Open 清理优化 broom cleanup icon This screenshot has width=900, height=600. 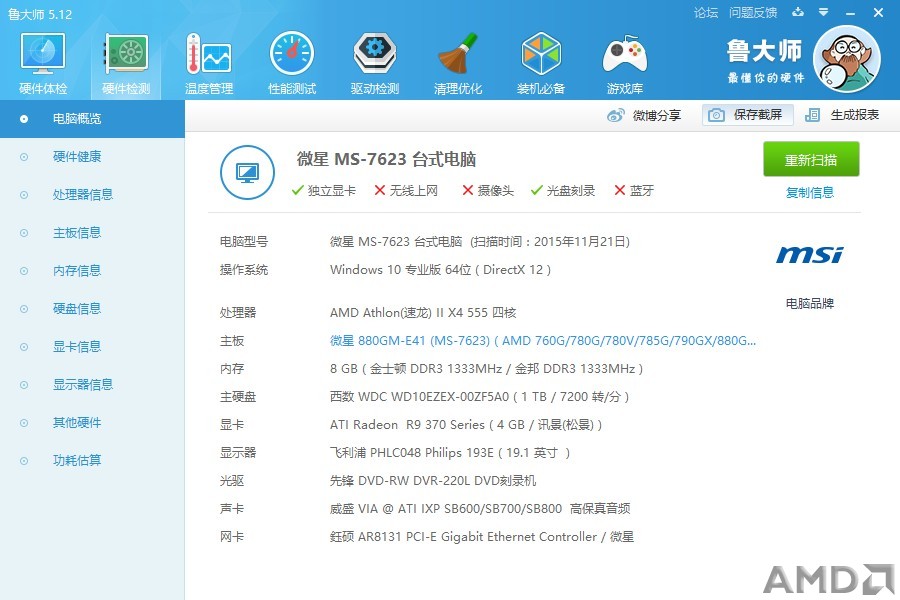click(457, 63)
